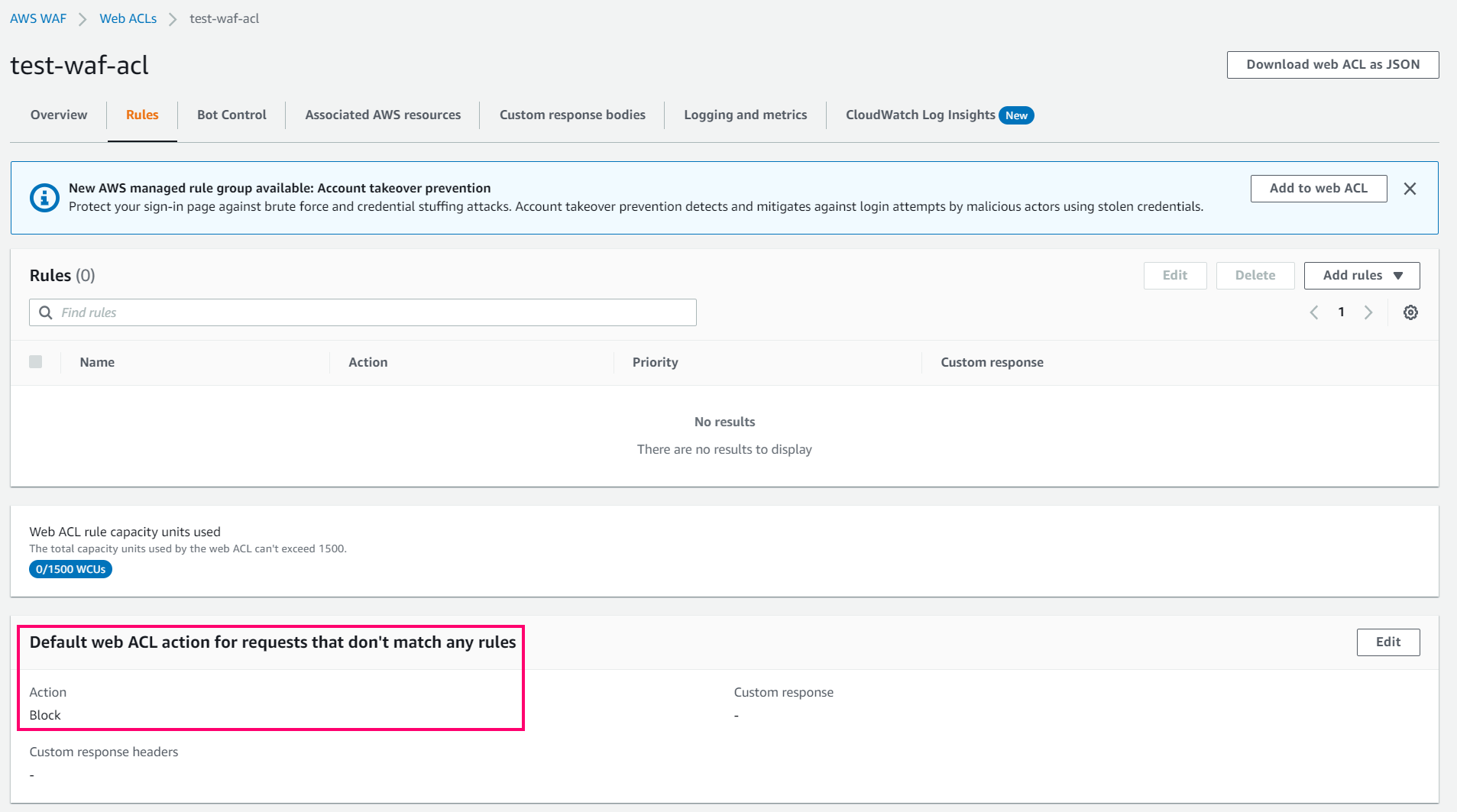The width and height of the screenshot is (1457, 812).
Task: Go to next rules page
Action: point(1368,312)
